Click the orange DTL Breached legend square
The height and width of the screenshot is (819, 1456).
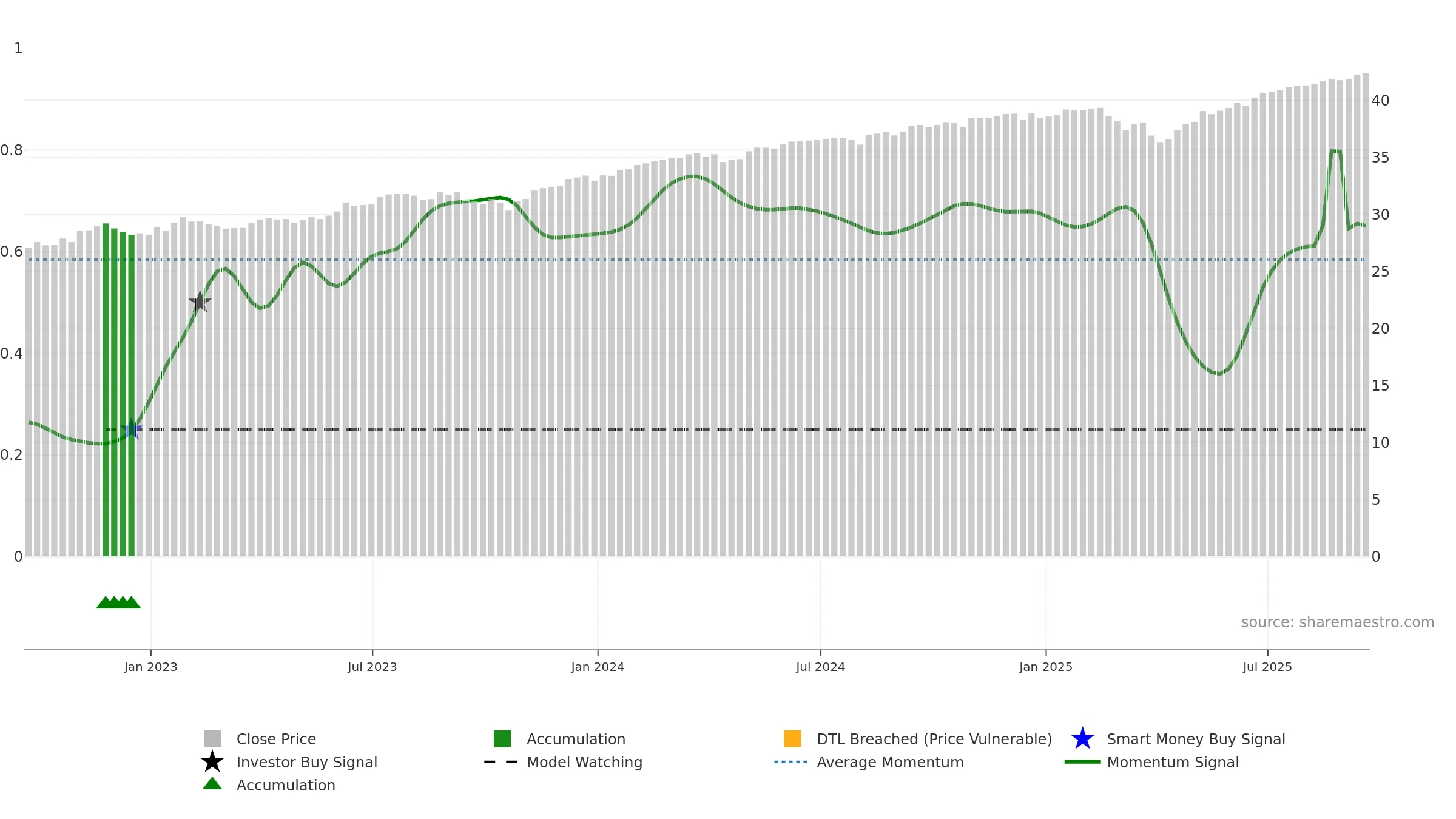[792, 739]
